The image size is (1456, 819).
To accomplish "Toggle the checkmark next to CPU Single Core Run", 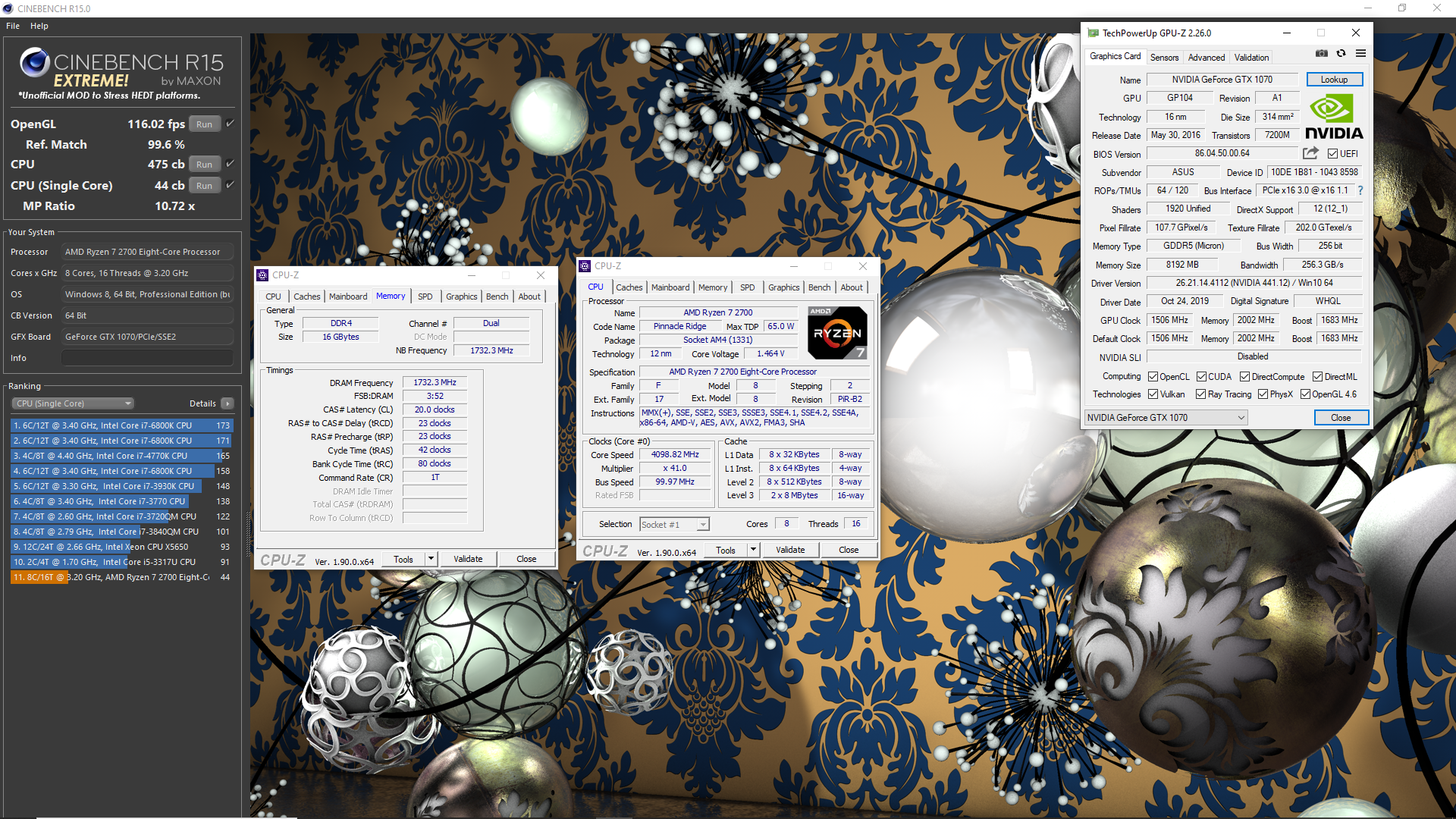I will pos(231,184).
